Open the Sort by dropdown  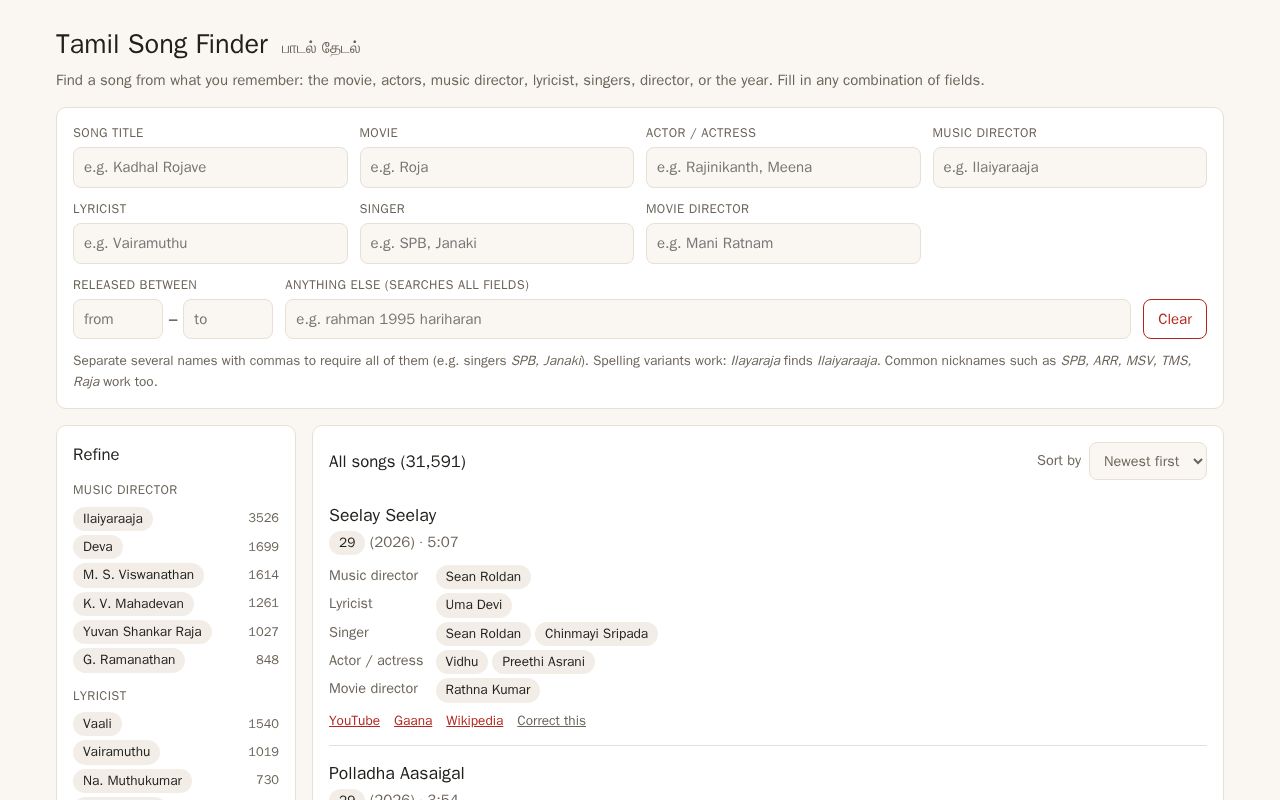tap(1148, 461)
